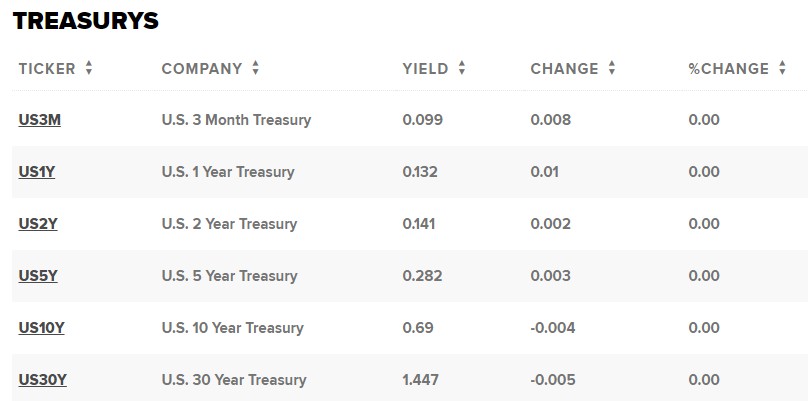Sort by the TICKER column arrows
Viewport: 808px width, 401px height.
point(89,68)
